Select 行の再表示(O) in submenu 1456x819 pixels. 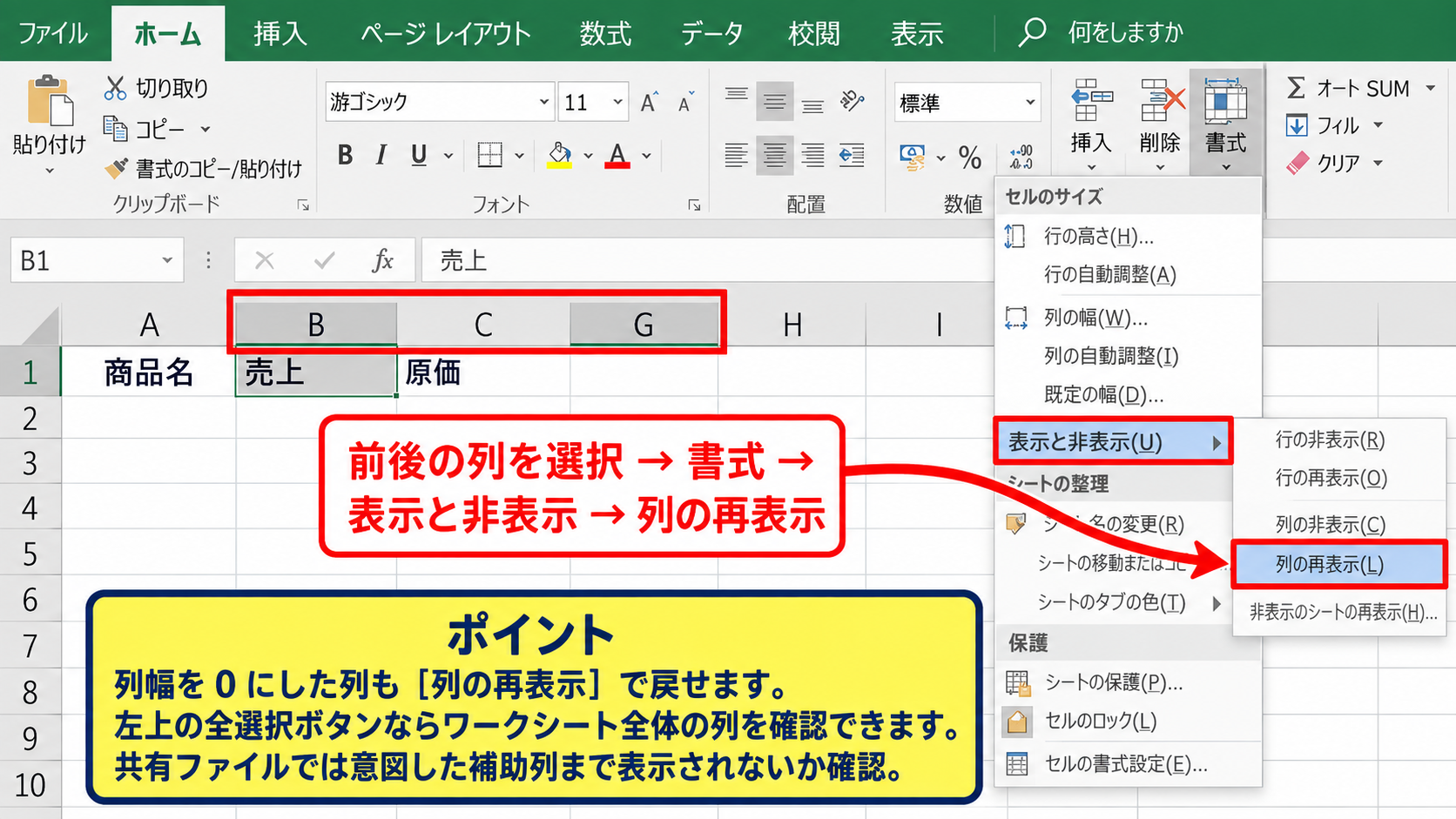pos(1339,478)
